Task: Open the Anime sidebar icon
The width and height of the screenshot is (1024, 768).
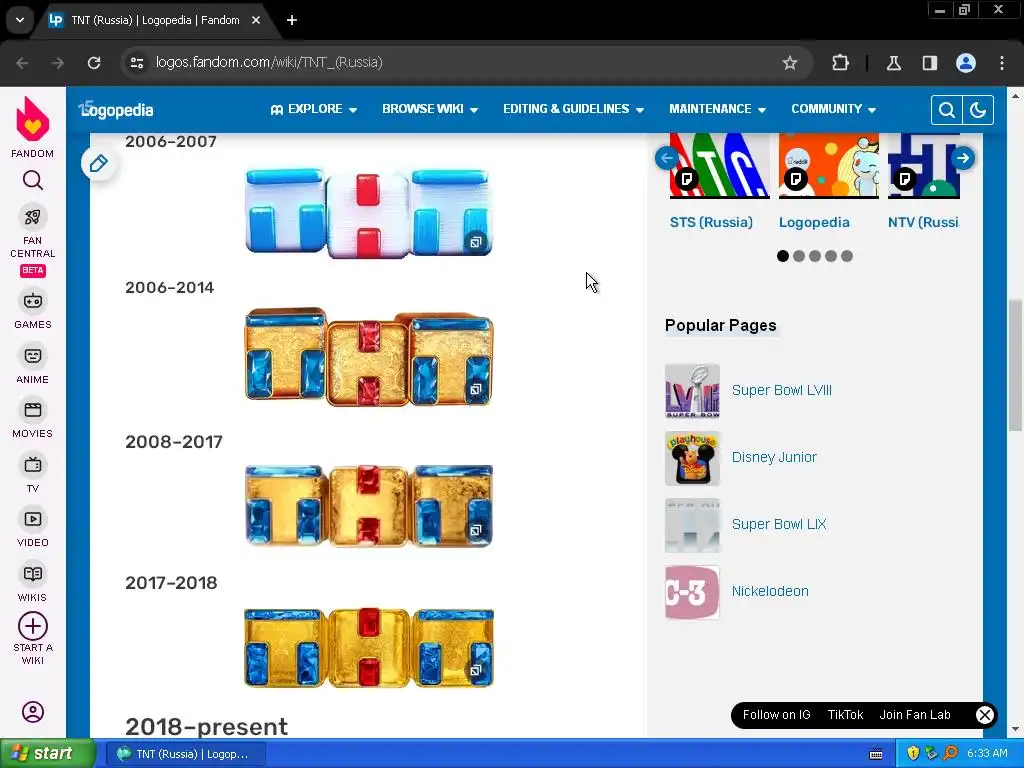Action: [33, 356]
